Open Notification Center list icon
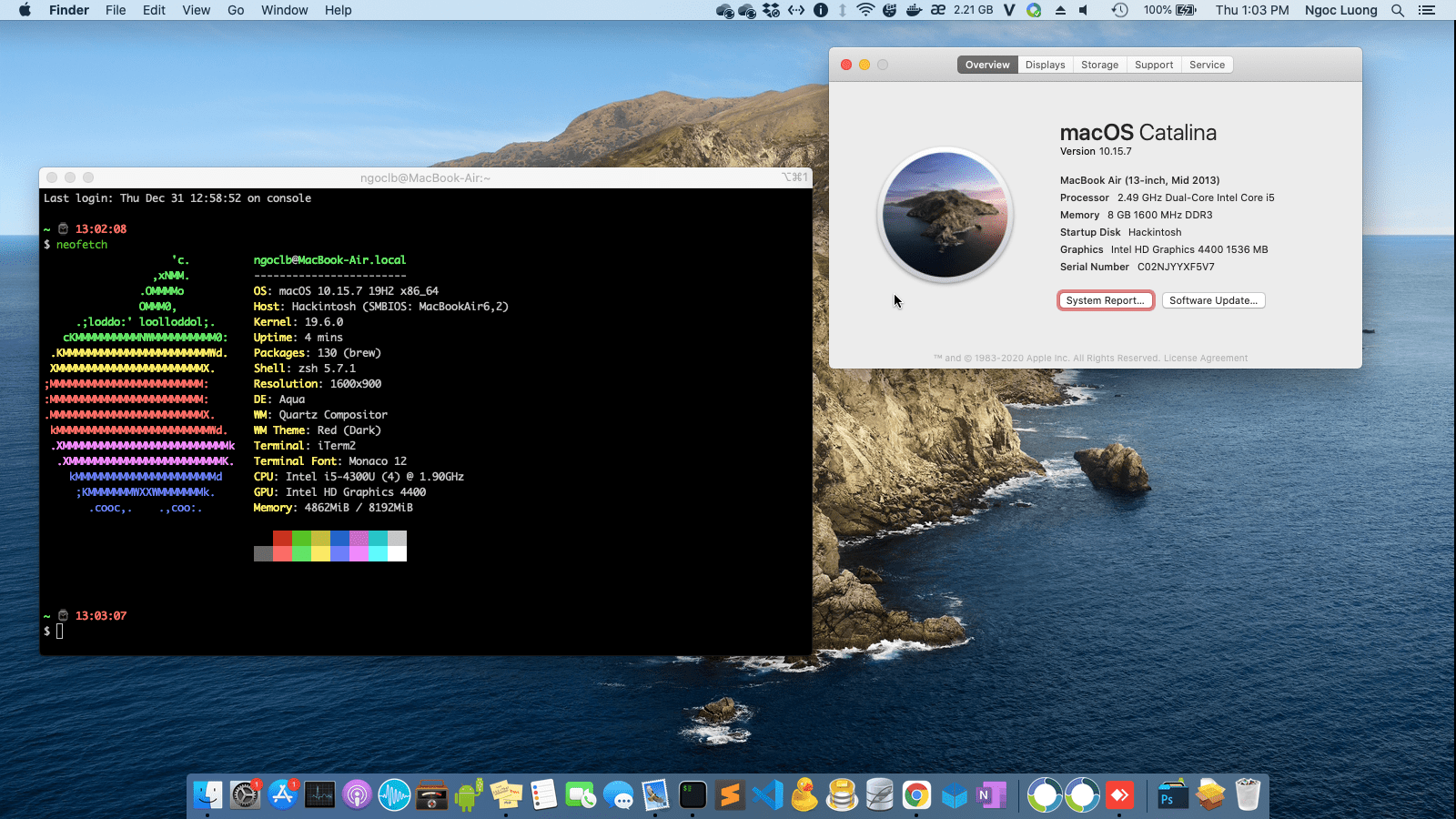 coord(1427,10)
